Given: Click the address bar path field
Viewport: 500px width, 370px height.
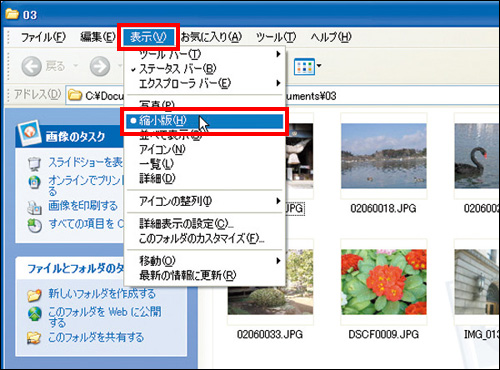Looking at the screenshot, I should coord(283,96).
